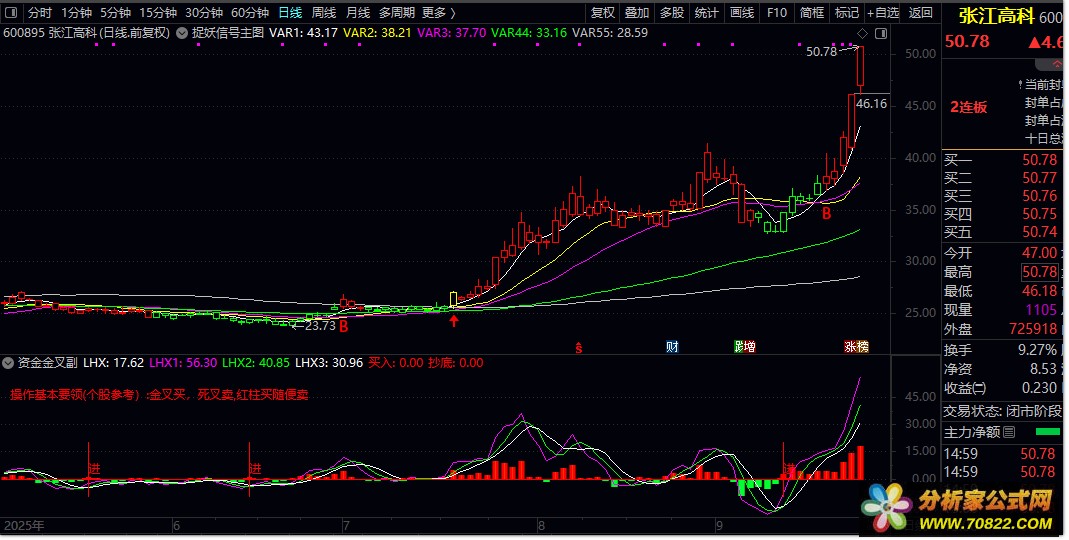Open the F10 company info
1069x540 pixels.
[x=776, y=13]
